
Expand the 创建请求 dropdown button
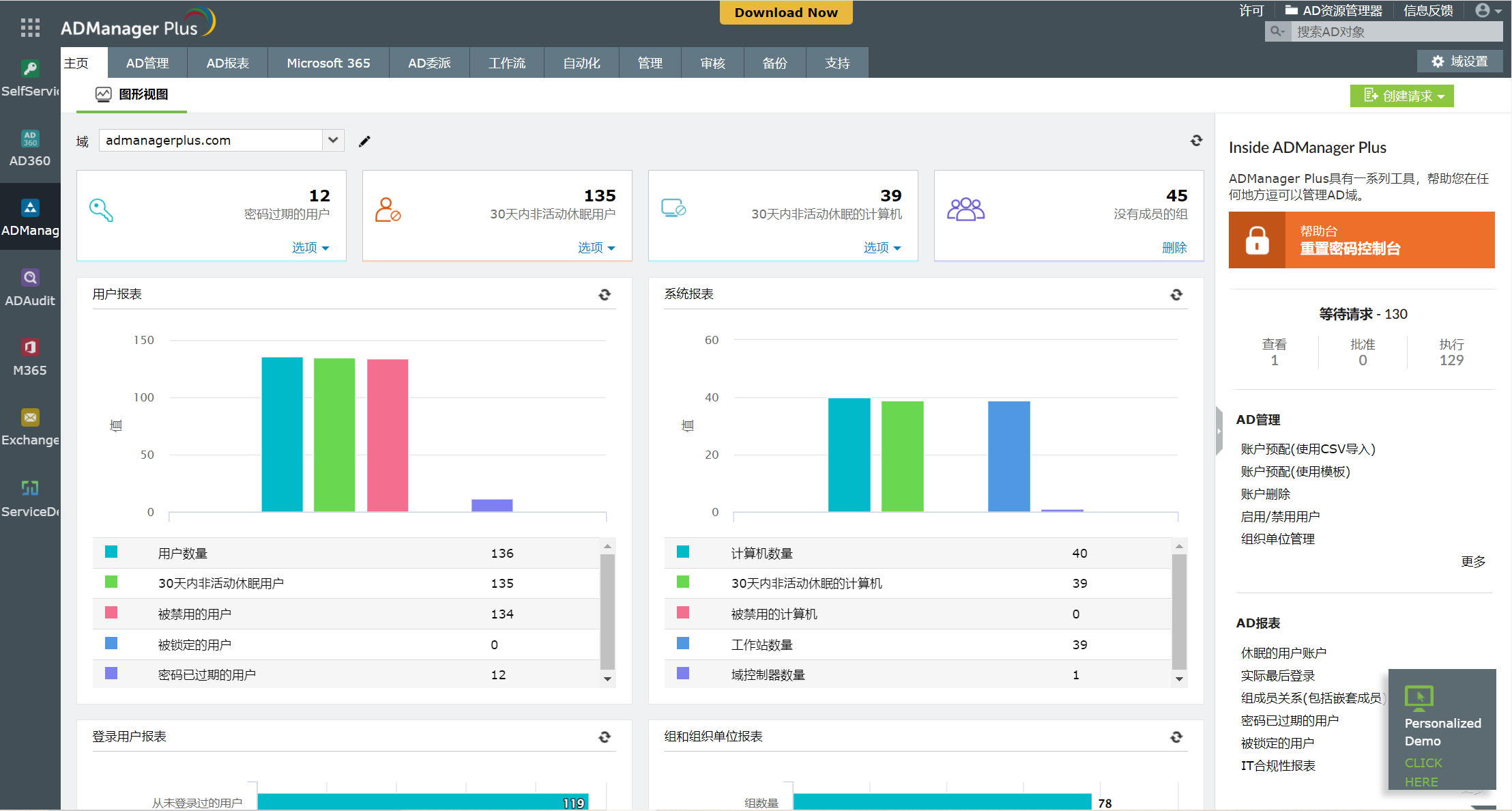coord(1401,96)
